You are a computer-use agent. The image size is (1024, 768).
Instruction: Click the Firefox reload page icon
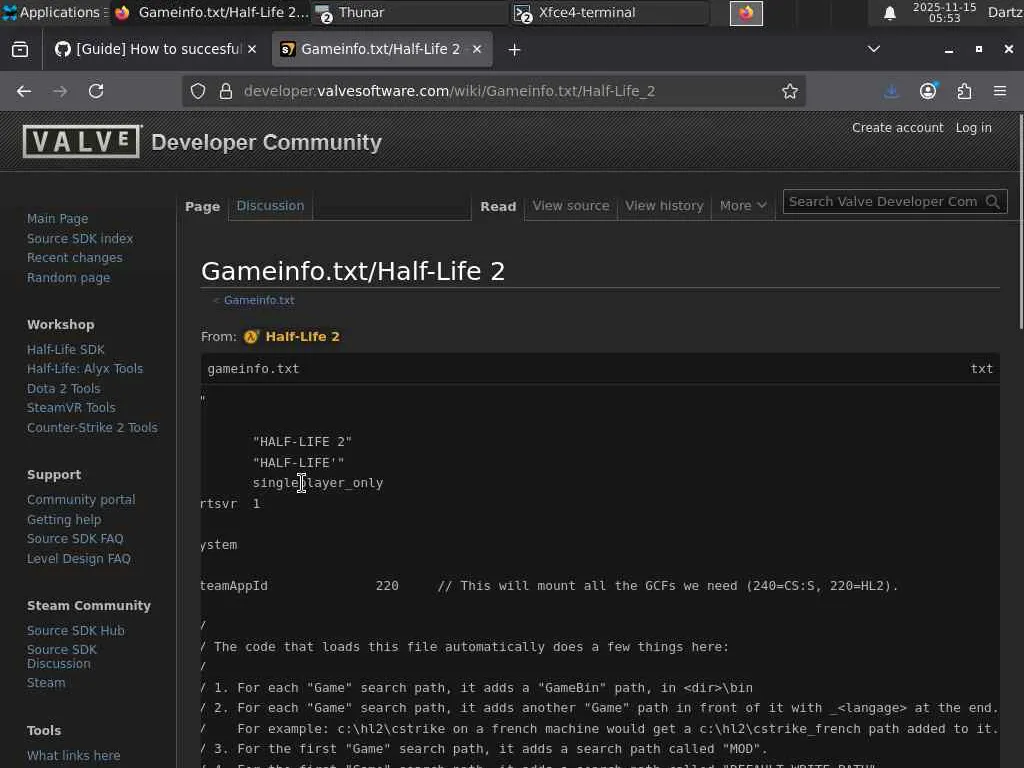click(96, 91)
